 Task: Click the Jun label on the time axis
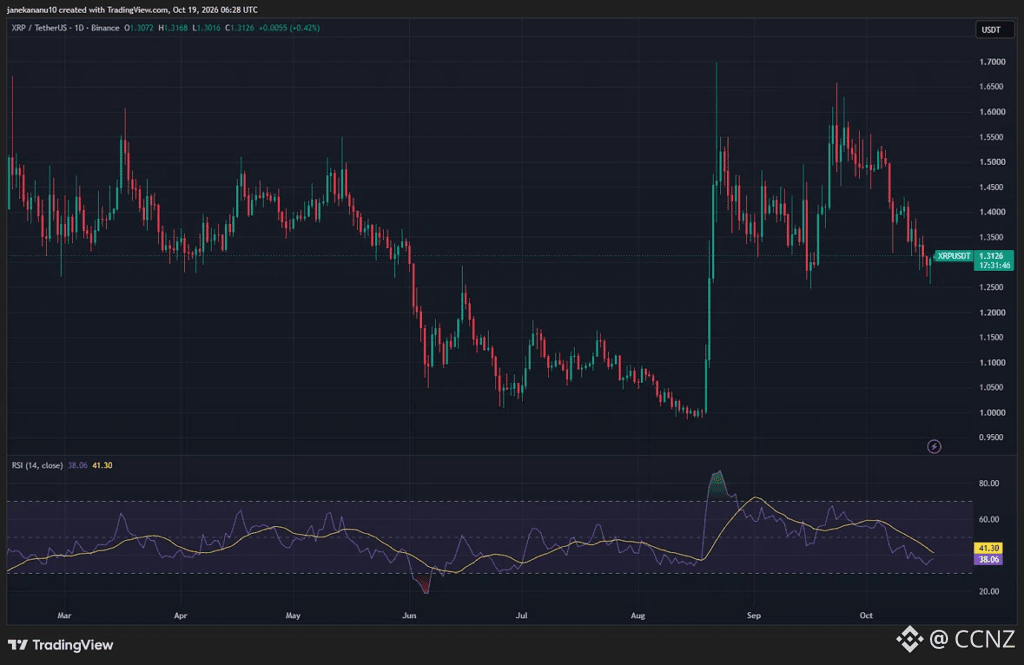pos(409,615)
